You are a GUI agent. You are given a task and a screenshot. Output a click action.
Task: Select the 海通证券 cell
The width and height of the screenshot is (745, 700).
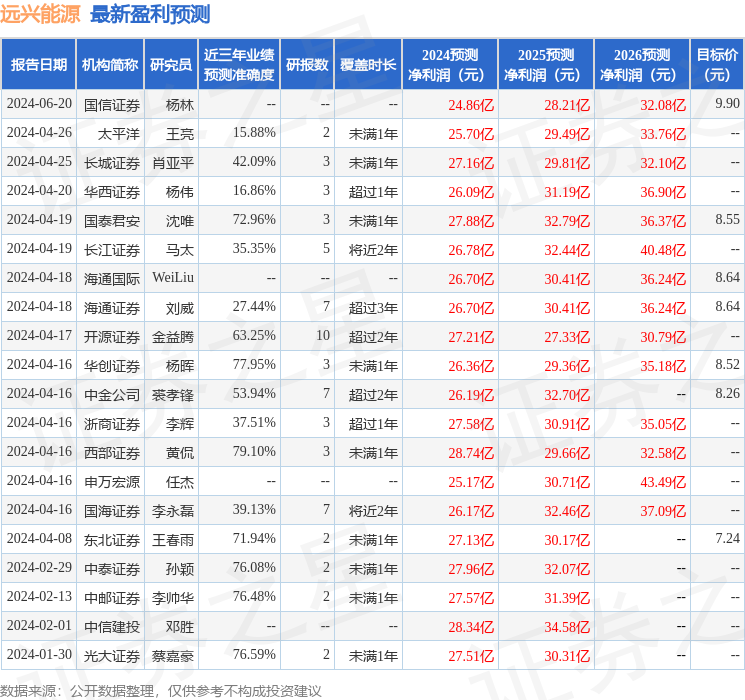pyautogui.click(x=112, y=308)
